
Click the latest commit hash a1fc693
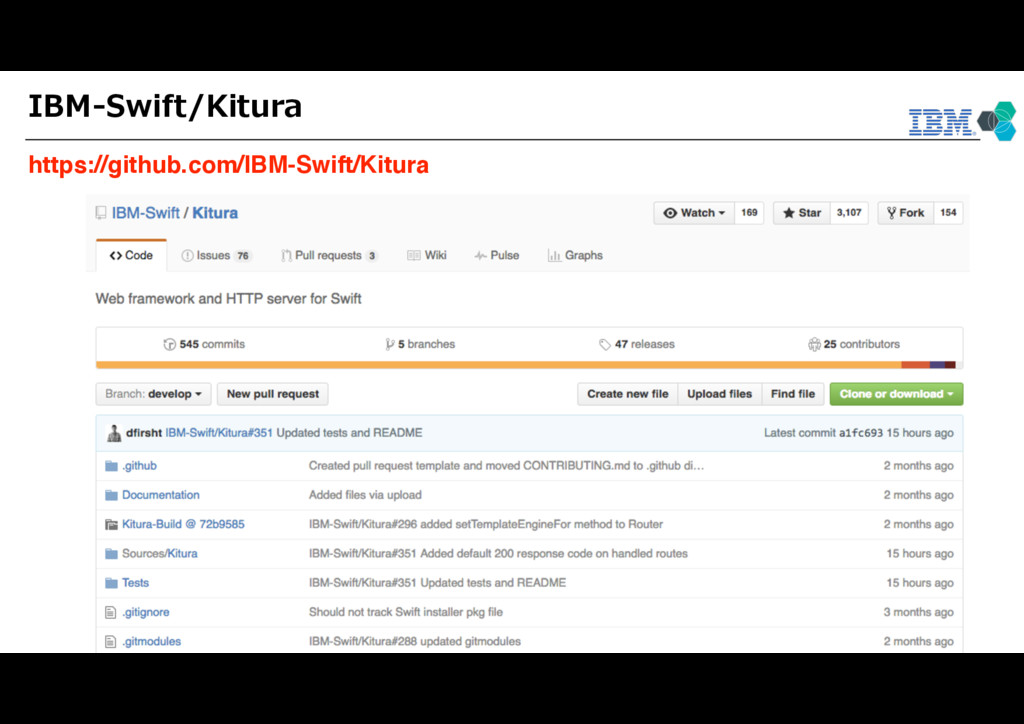click(860, 433)
